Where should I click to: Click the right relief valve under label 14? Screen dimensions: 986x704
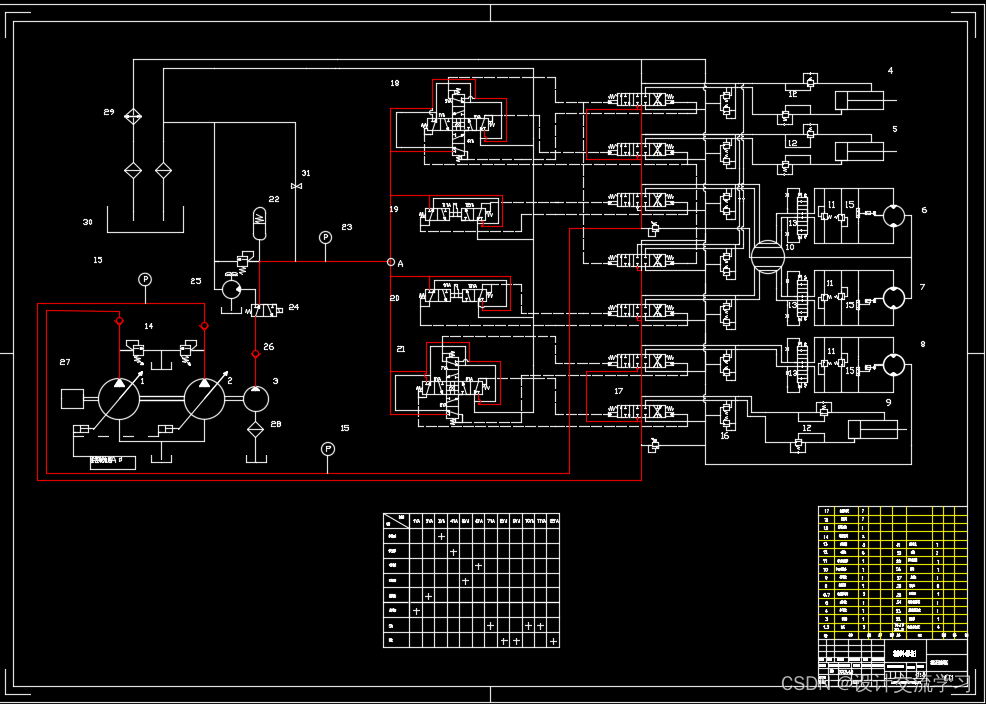(187, 352)
